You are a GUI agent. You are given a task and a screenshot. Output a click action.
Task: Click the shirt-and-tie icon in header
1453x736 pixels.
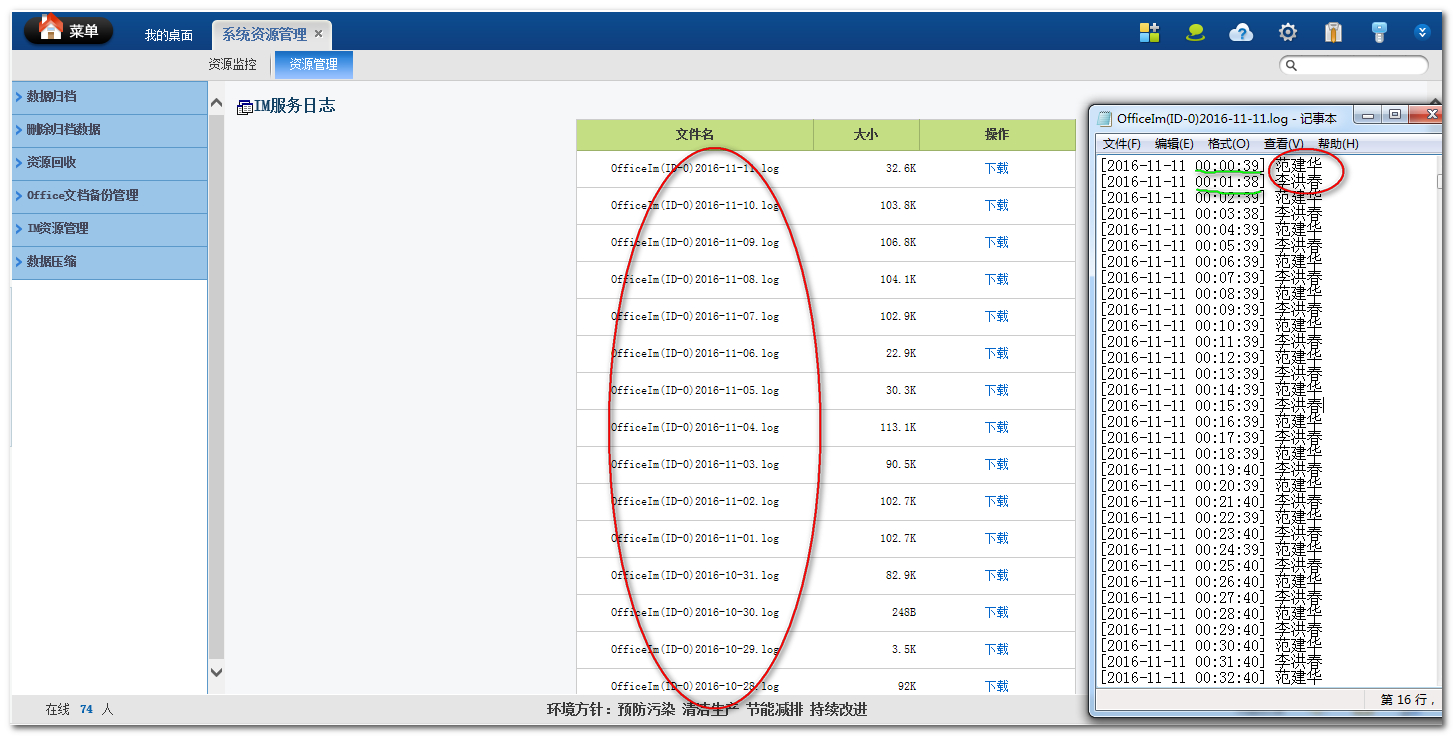[x=1333, y=32]
